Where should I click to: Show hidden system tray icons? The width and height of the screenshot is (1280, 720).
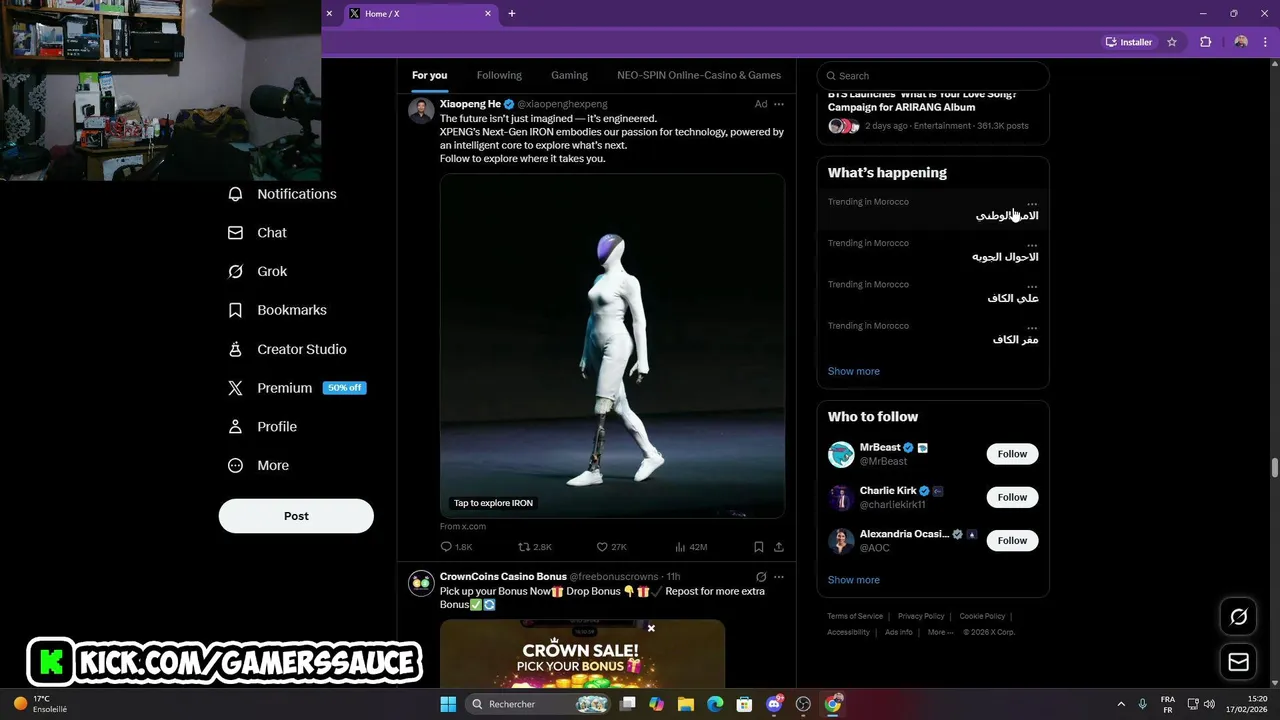[1120, 704]
